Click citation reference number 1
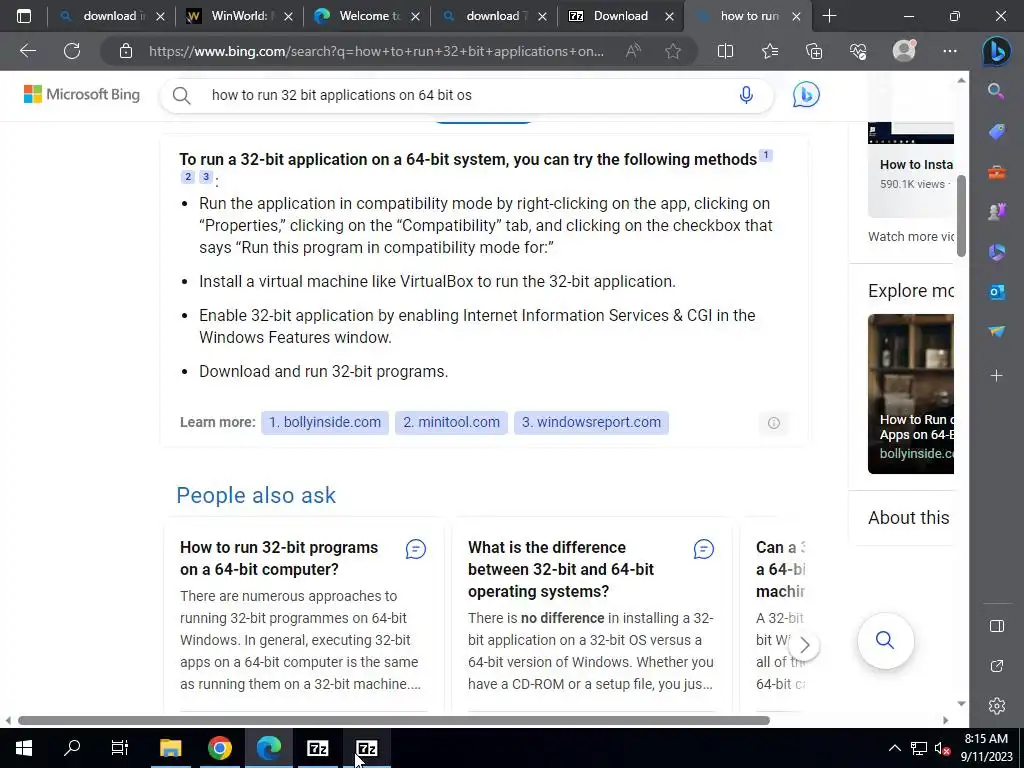The image size is (1024, 768). click(766, 155)
